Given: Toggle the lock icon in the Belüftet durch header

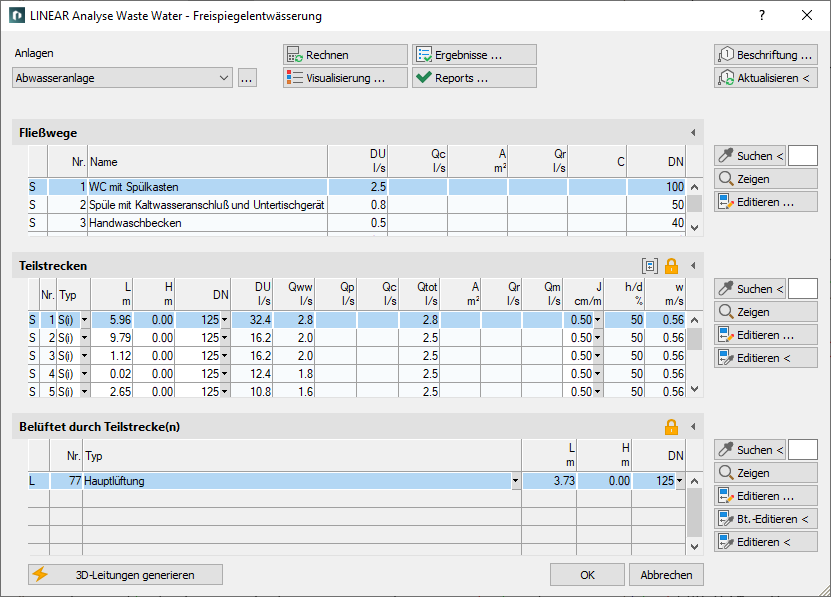Looking at the screenshot, I should click(x=671, y=427).
